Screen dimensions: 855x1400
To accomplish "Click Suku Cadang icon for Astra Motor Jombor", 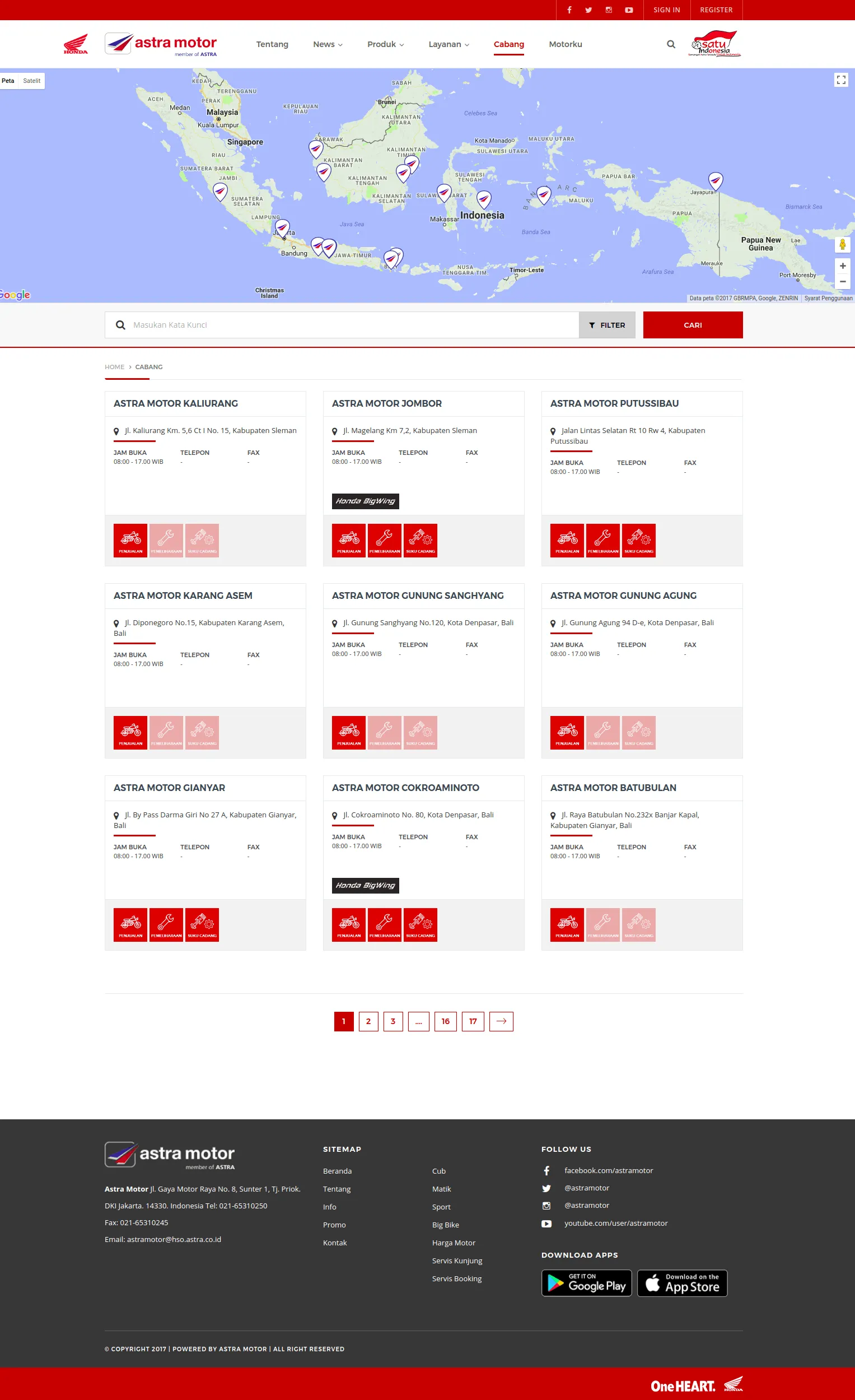I will tap(420, 541).
